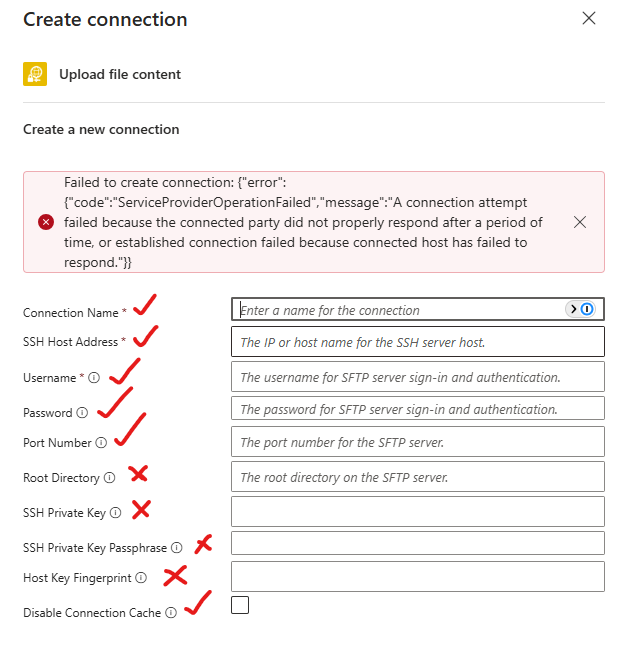
Task: Click the Disable Connection Cache info icon
Action: 170,612
